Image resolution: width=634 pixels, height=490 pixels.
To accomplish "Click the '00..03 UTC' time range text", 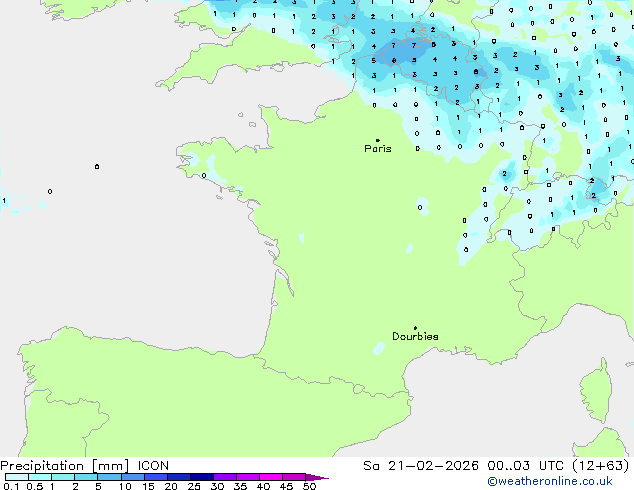I will (525, 466).
